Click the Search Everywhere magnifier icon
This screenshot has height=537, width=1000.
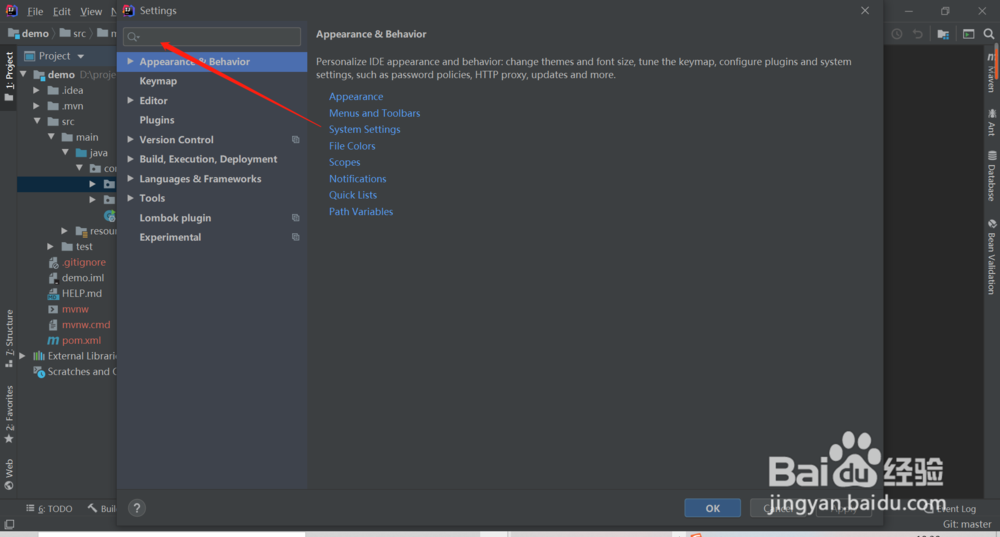(x=991, y=34)
